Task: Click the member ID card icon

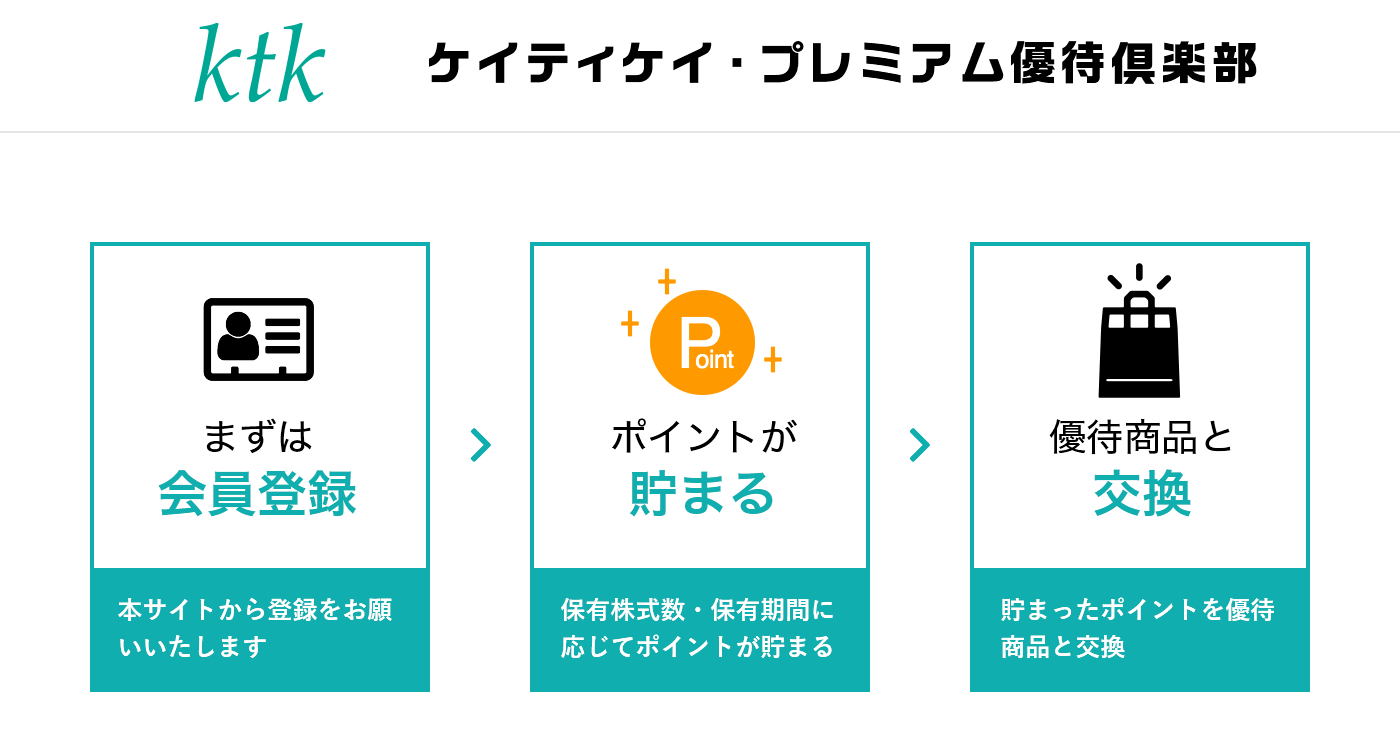Action: pyautogui.click(x=259, y=339)
